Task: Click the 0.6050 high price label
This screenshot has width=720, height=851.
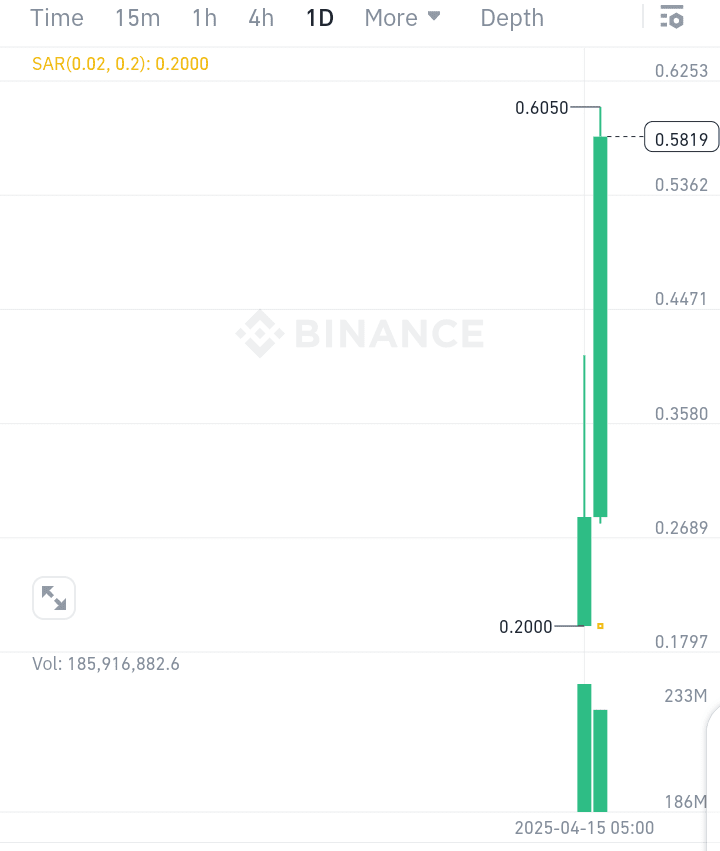Action: pyautogui.click(x=541, y=107)
